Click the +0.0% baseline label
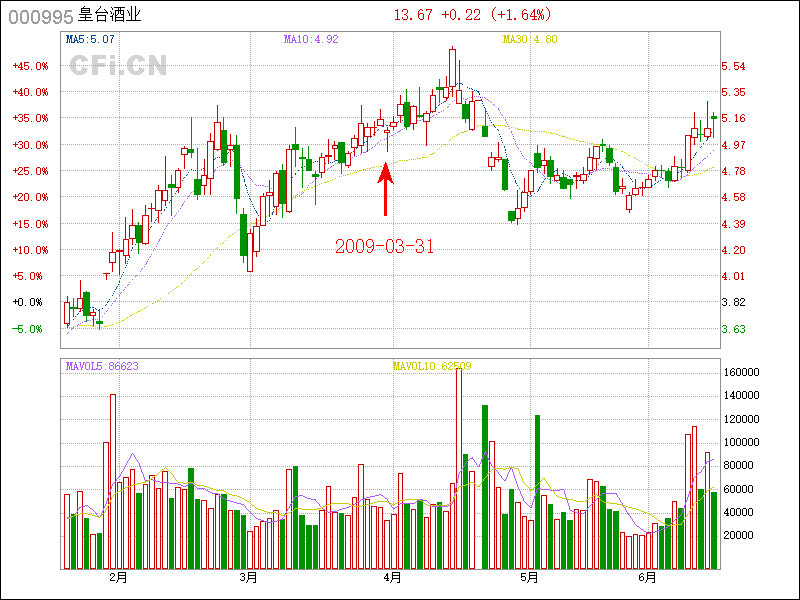Image resolution: width=800 pixels, height=600 pixels. [x=28, y=302]
